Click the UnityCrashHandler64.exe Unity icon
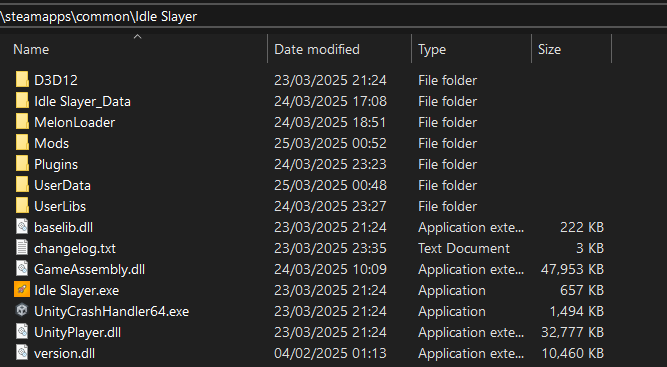The height and width of the screenshot is (367, 667). [x=22, y=311]
